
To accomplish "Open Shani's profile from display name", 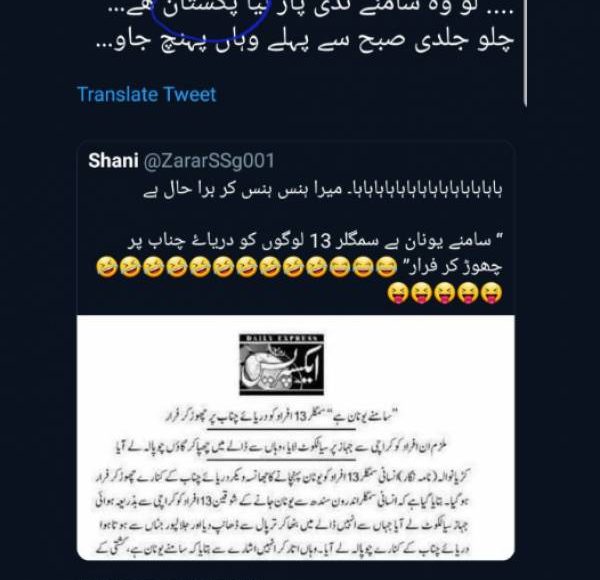I will (113, 160).
